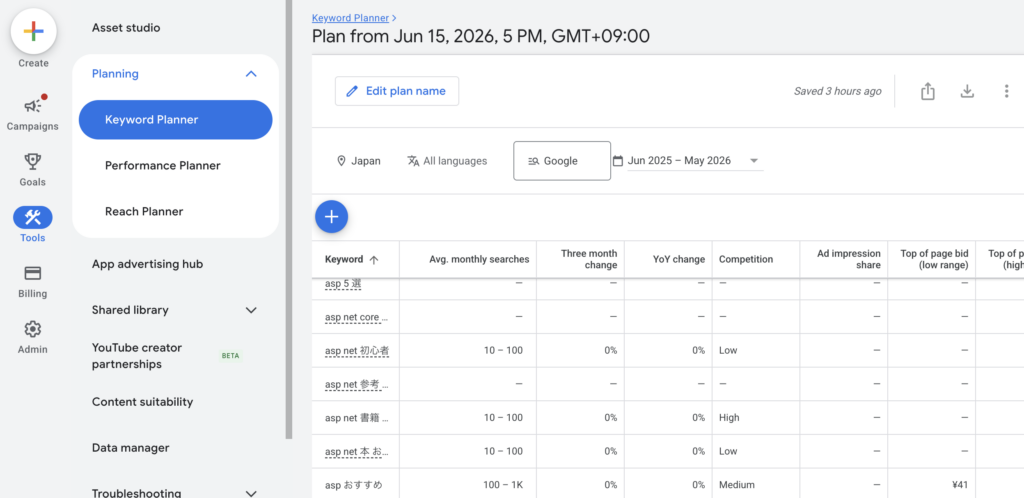Viewport: 1024px width, 498px height.
Task: Open Campaigns megaphone icon
Action: [33, 104]
